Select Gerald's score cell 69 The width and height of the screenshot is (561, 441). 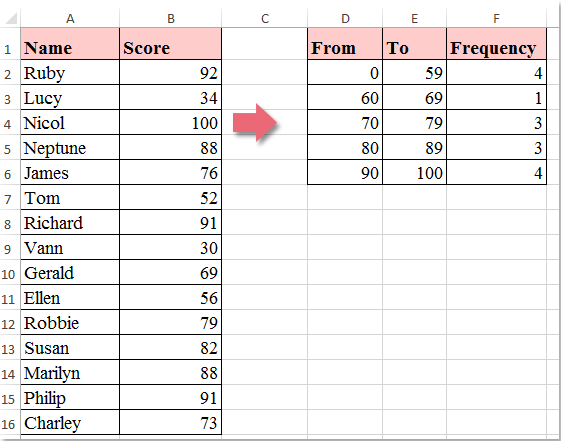coord(171,273)
